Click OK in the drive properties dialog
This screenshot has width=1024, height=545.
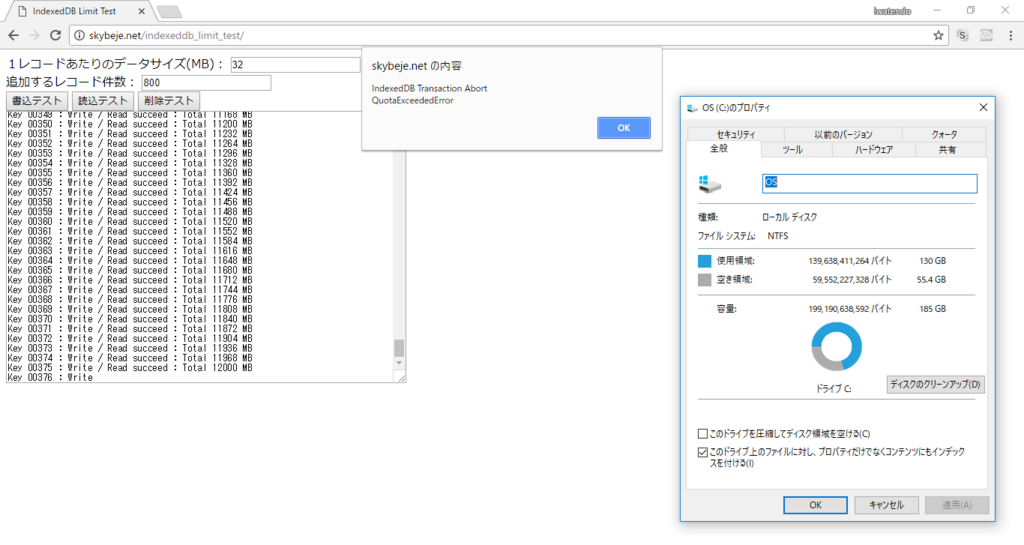816,505
